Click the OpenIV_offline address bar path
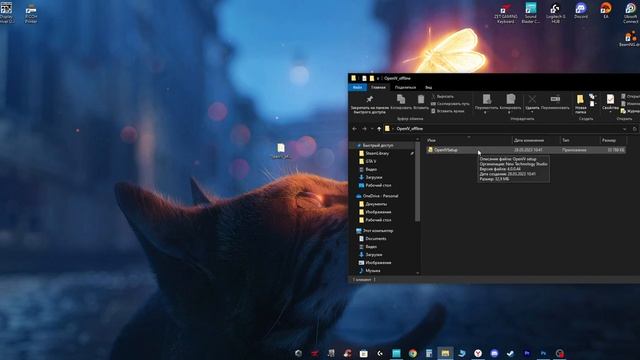Screen dimensions: 640x360 click(x=410, y=129)
